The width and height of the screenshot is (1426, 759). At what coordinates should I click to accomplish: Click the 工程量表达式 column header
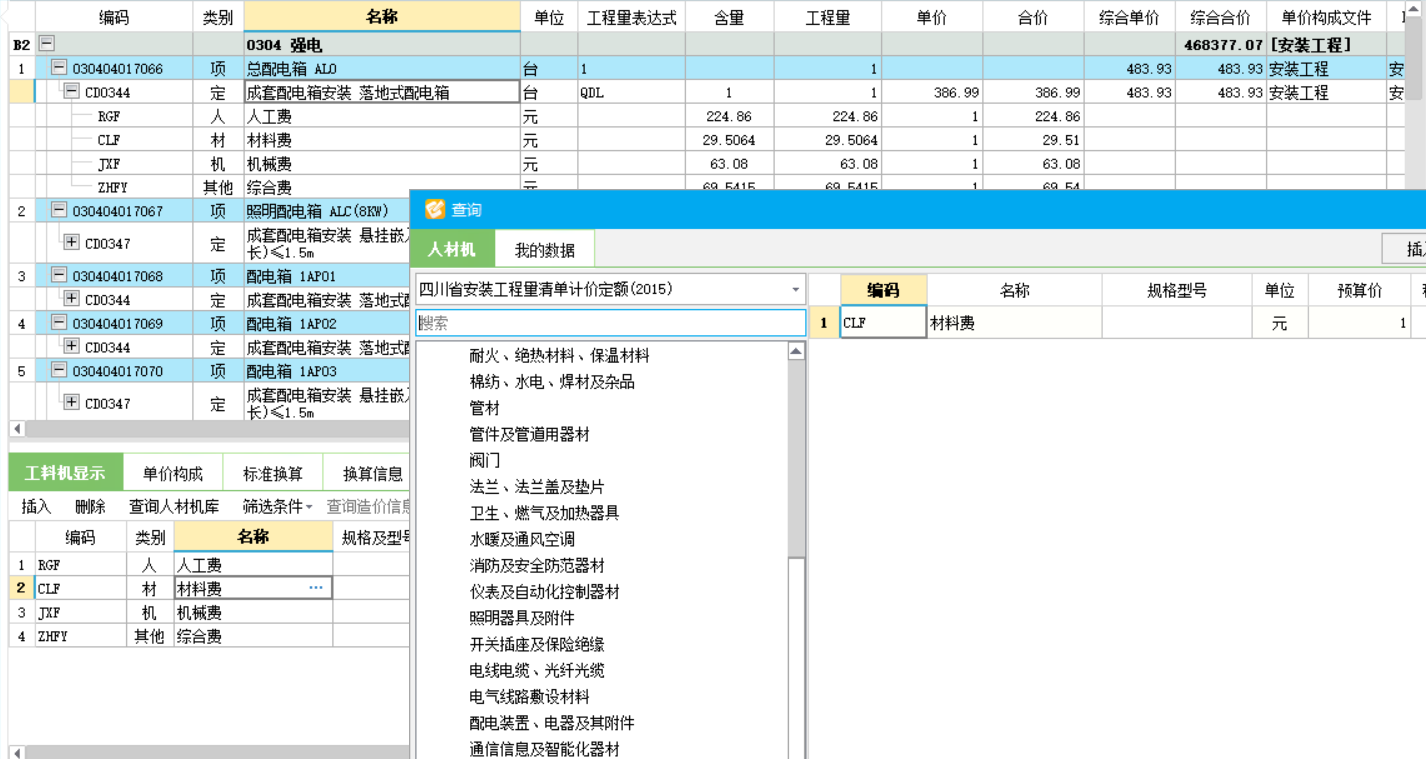pos(631,17)
